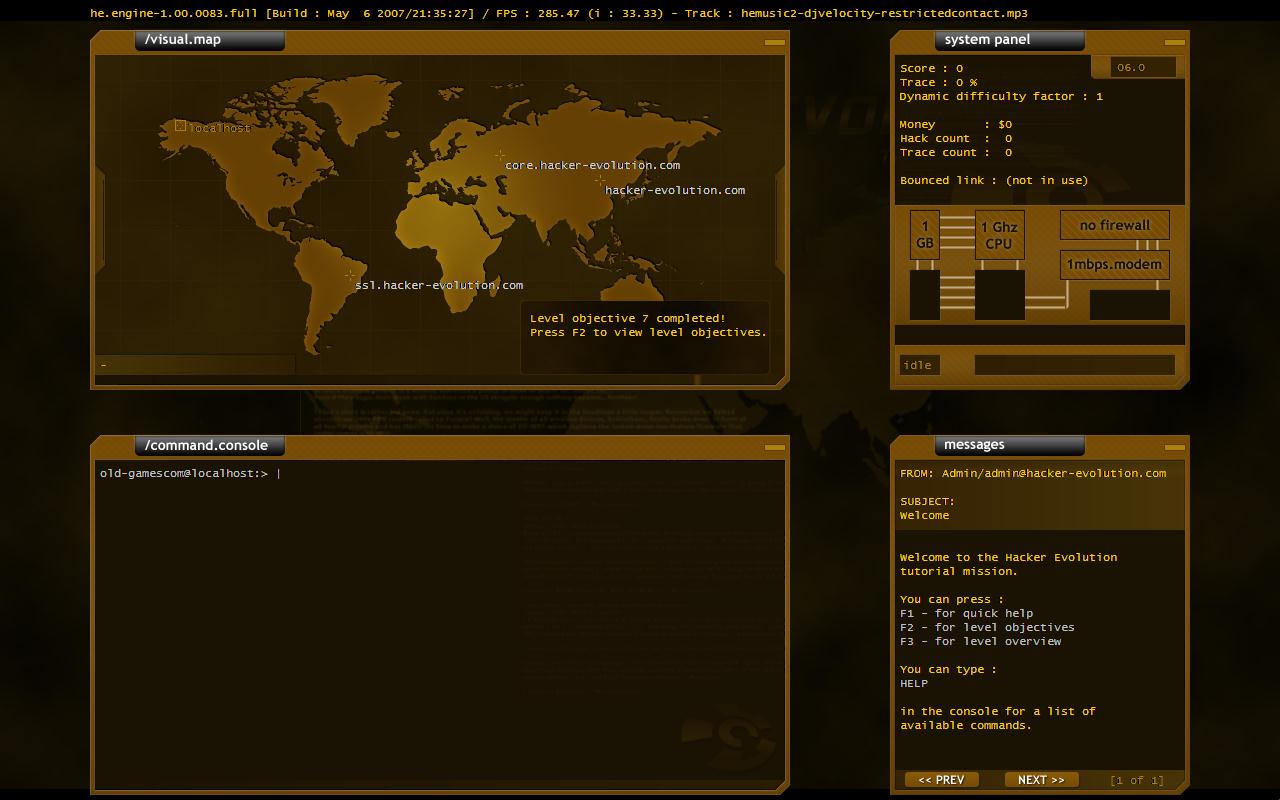Click the Dynamic difficulty factor line

1001,96
